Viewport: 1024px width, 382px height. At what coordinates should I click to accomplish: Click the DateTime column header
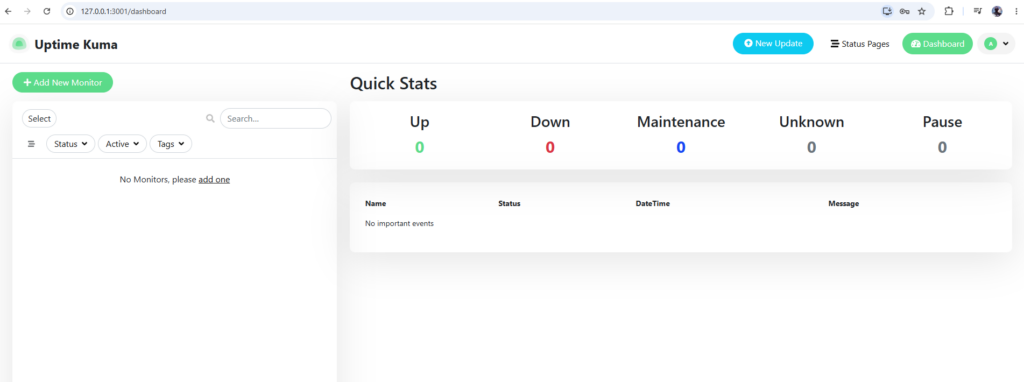click(652, 204)
